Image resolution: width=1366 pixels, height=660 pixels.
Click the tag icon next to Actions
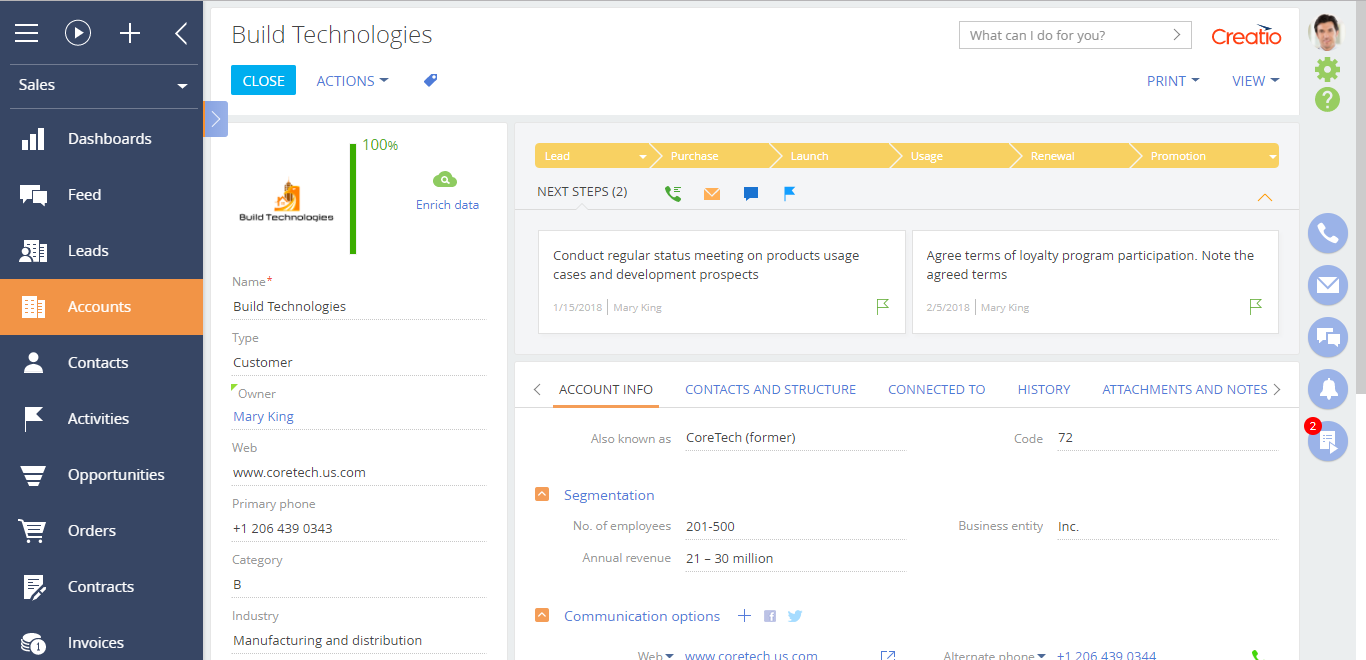(x=431, y=80)
